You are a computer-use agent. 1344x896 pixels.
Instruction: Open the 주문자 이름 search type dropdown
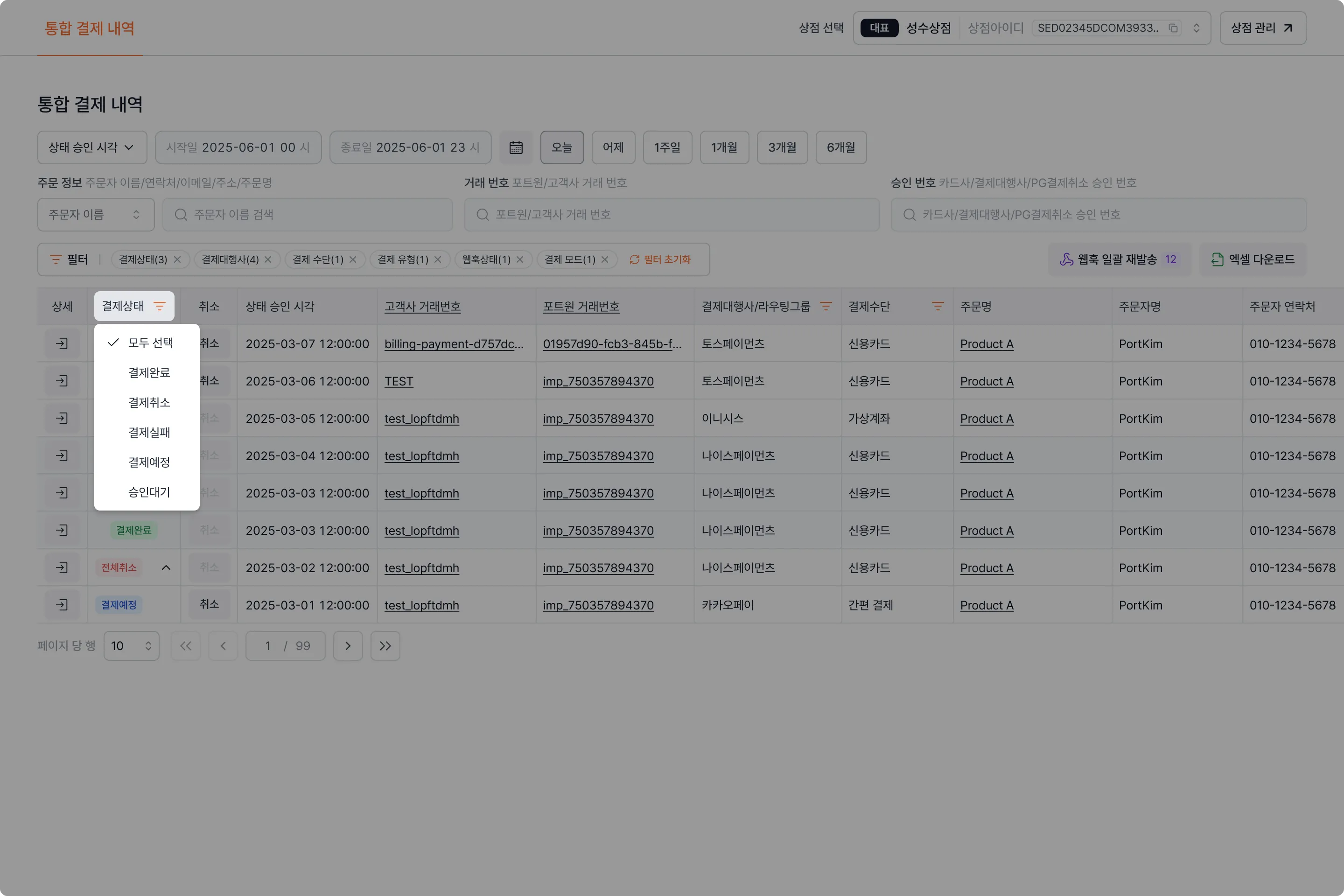pyautogui.click(x=95, y=215)
